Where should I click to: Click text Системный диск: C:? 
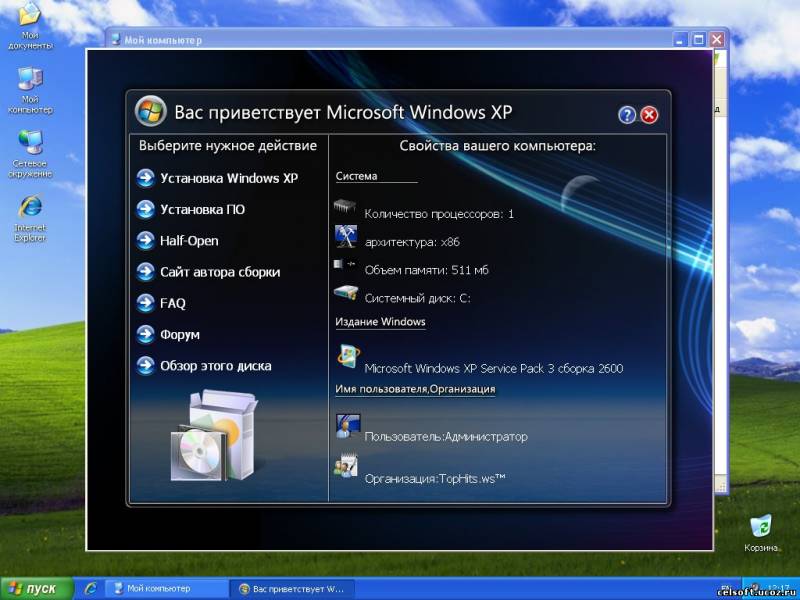417,298
